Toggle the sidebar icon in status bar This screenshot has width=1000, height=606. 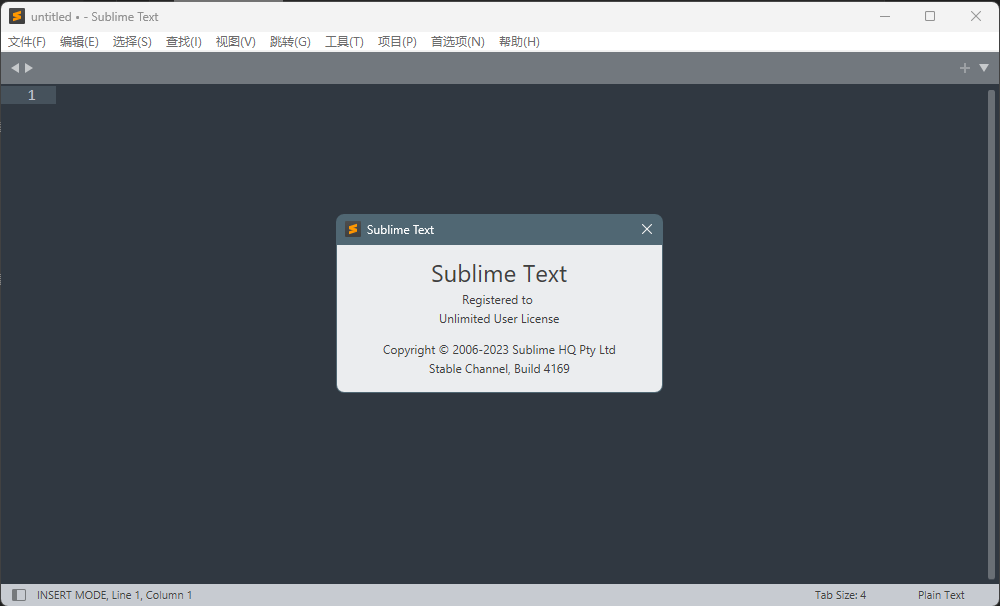19,595
